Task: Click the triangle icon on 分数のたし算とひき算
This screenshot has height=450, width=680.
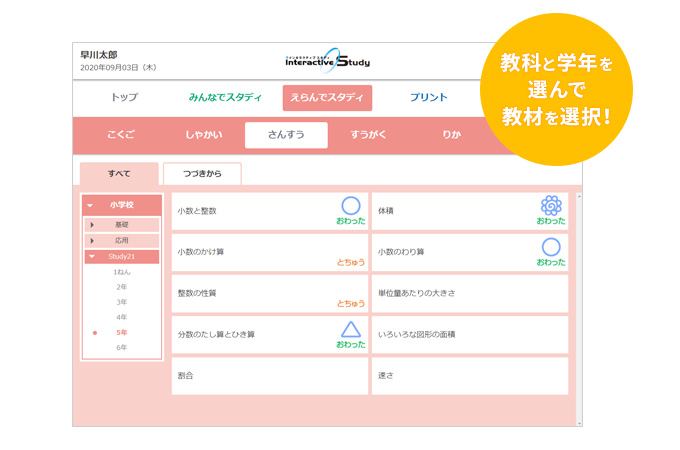Action: coord(350,329)
